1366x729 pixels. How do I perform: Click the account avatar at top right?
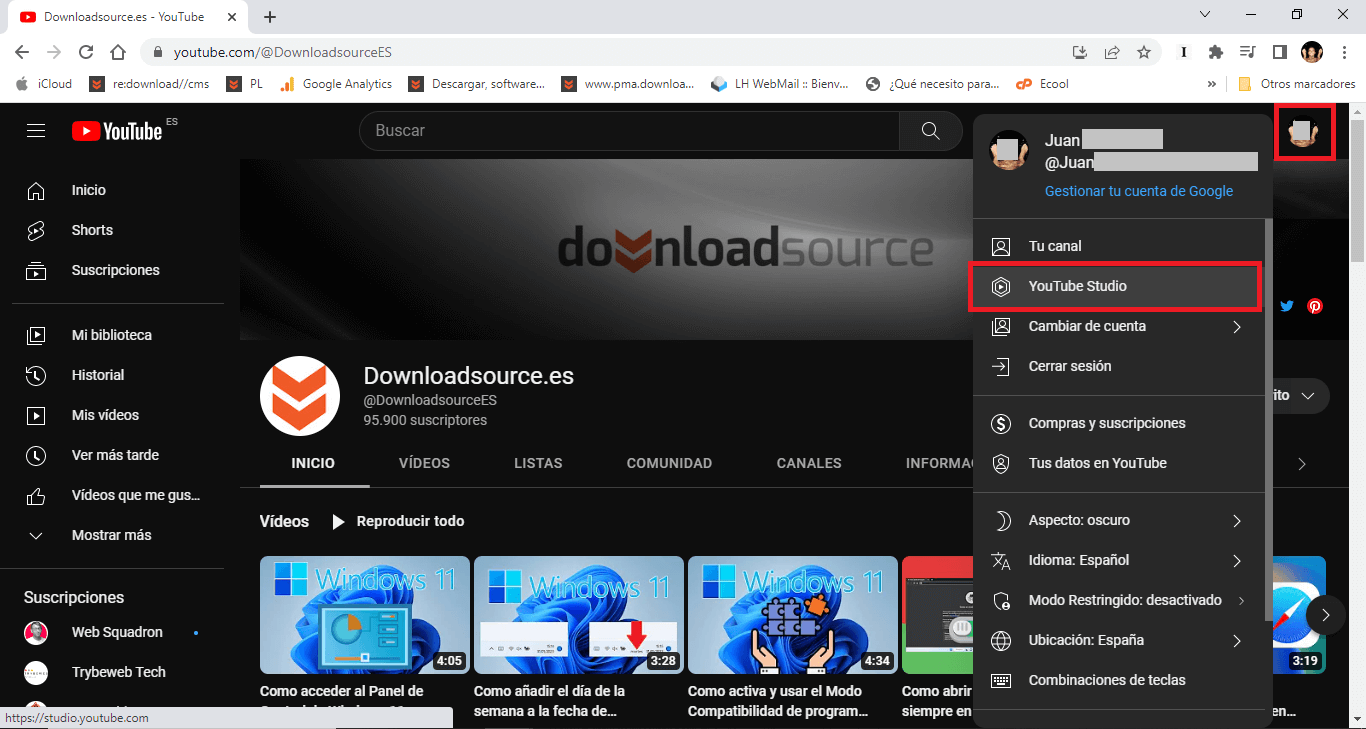[1301, 131]
